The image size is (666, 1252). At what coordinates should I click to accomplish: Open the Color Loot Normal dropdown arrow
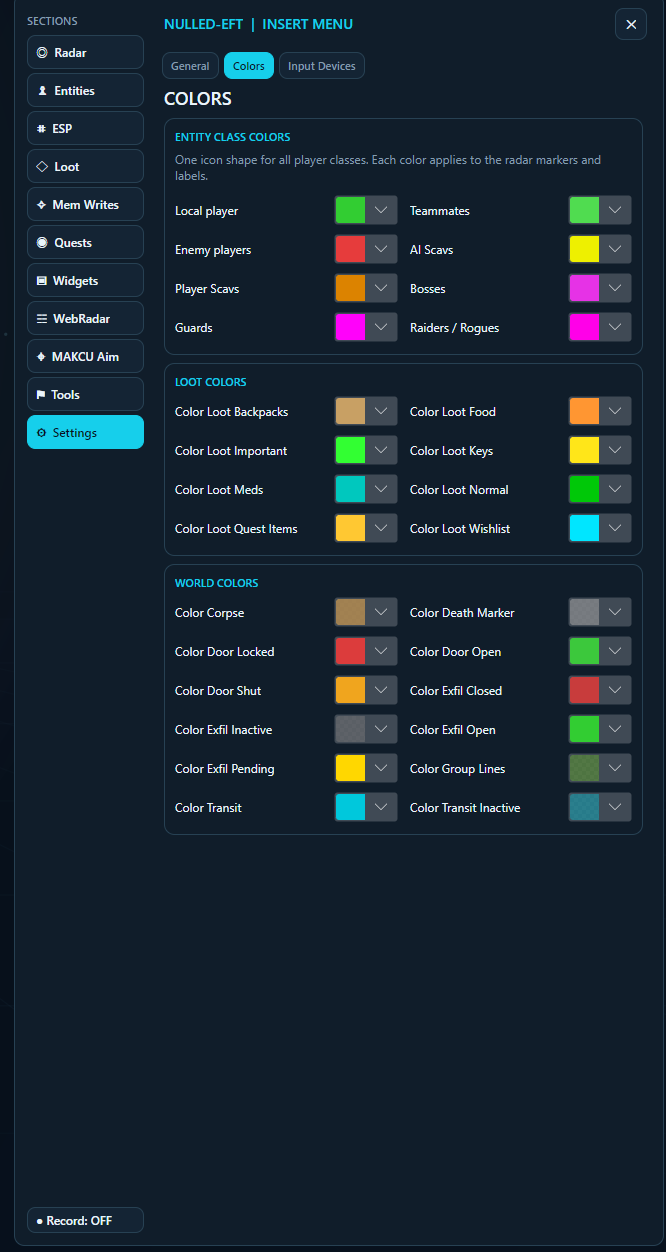point(616,489)
